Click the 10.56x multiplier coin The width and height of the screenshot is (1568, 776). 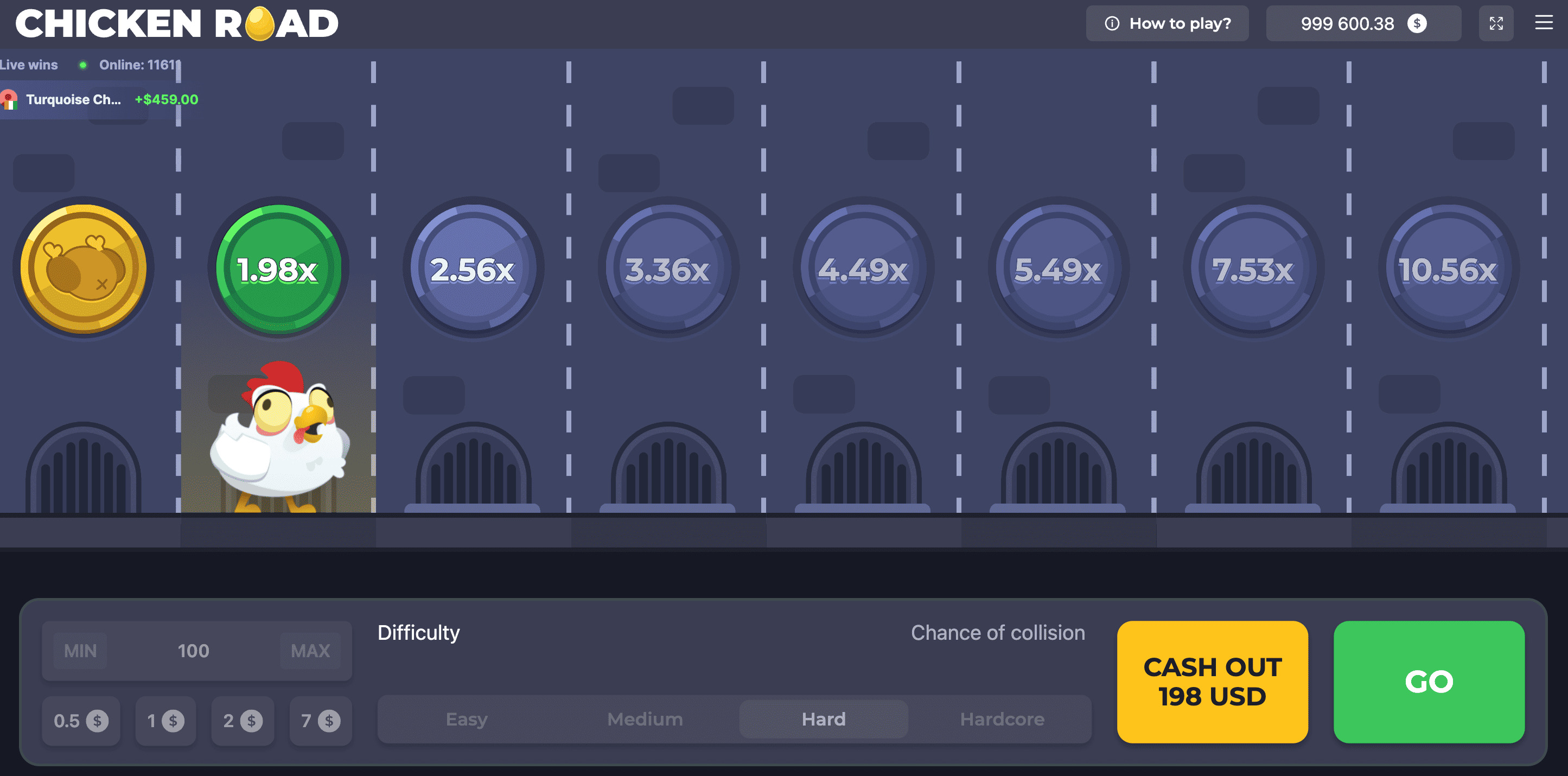tap(1448, 269)
